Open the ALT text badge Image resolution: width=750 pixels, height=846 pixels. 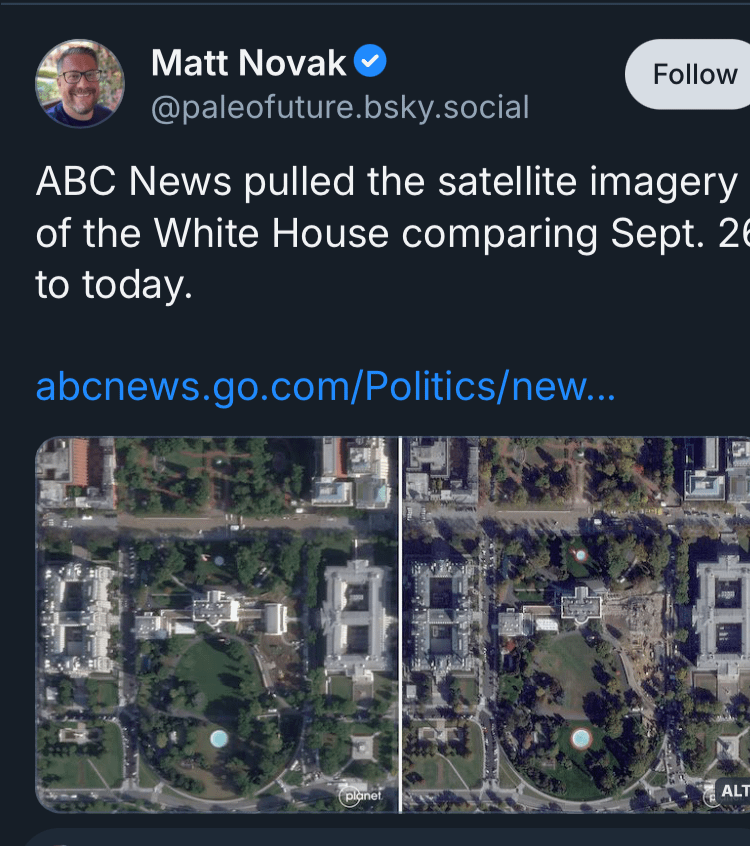733,791
